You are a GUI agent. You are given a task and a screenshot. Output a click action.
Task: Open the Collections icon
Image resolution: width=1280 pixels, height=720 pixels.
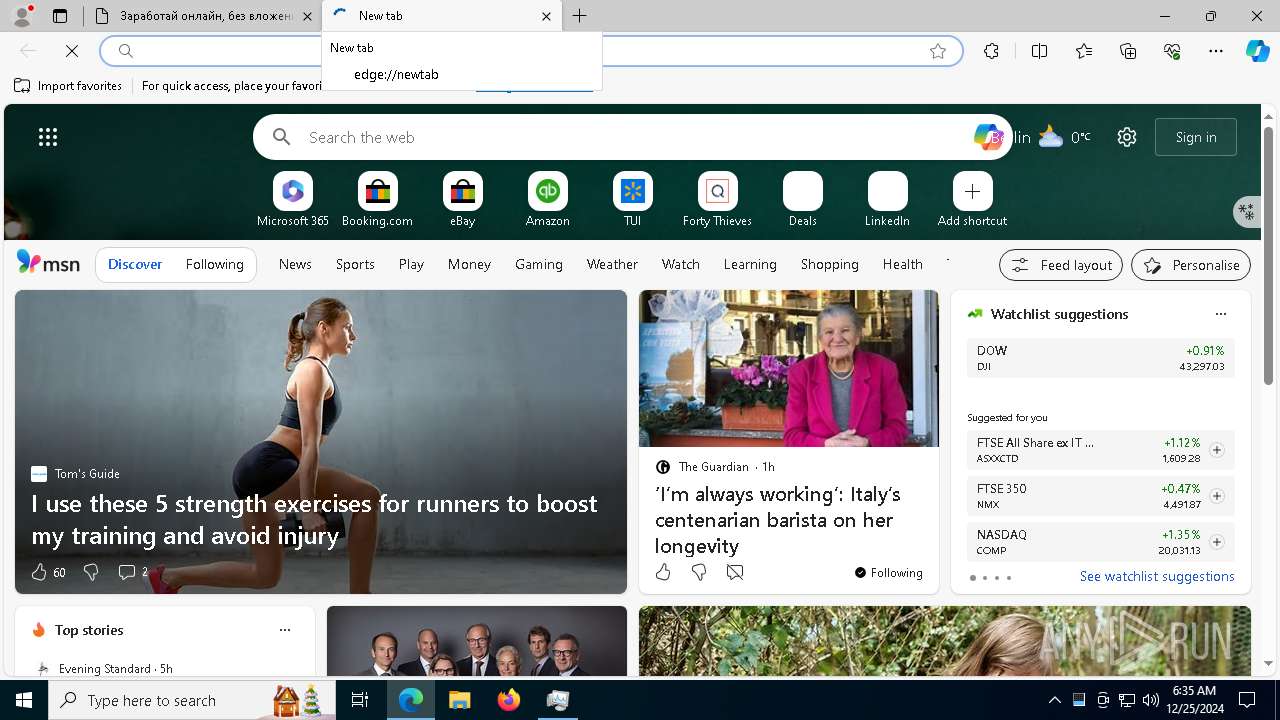click(x=1128, y=51)
